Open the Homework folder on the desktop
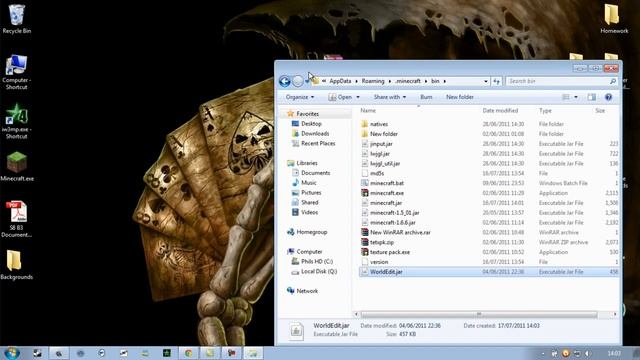This screenshot has width=640, height=360. pyautogui.click(x=614, y=19)
